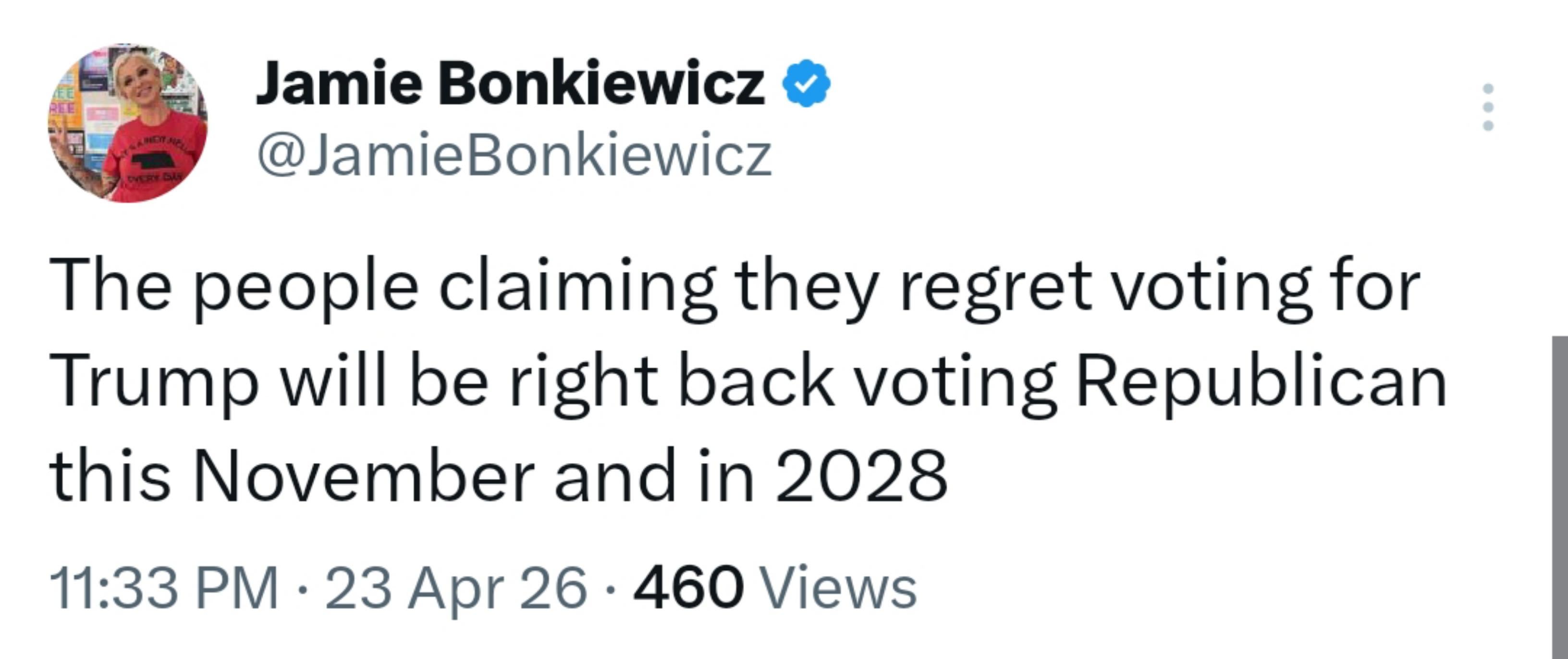Click the 23 Apr 26 date
1568x659 pixels.
[x=456, y=588]
